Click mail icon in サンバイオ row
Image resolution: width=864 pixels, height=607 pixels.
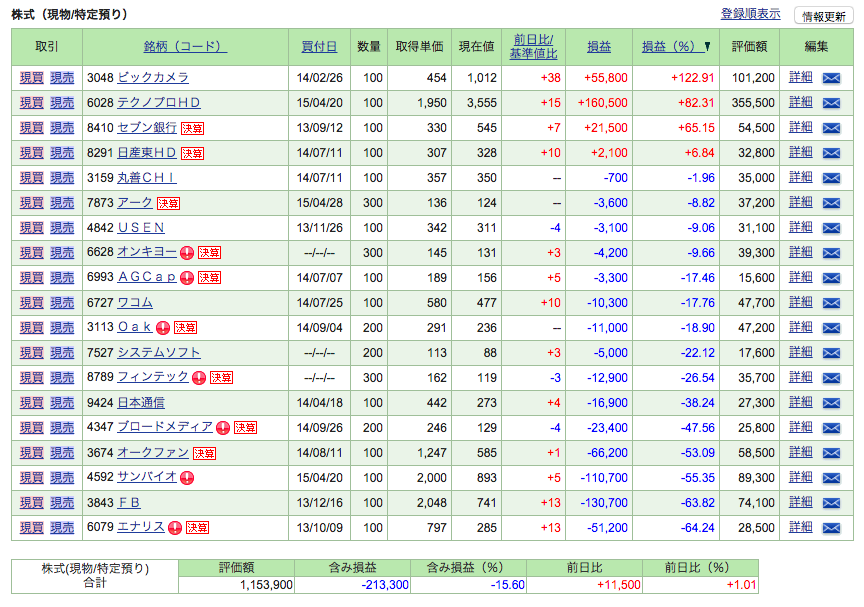(x=831, y=478)
